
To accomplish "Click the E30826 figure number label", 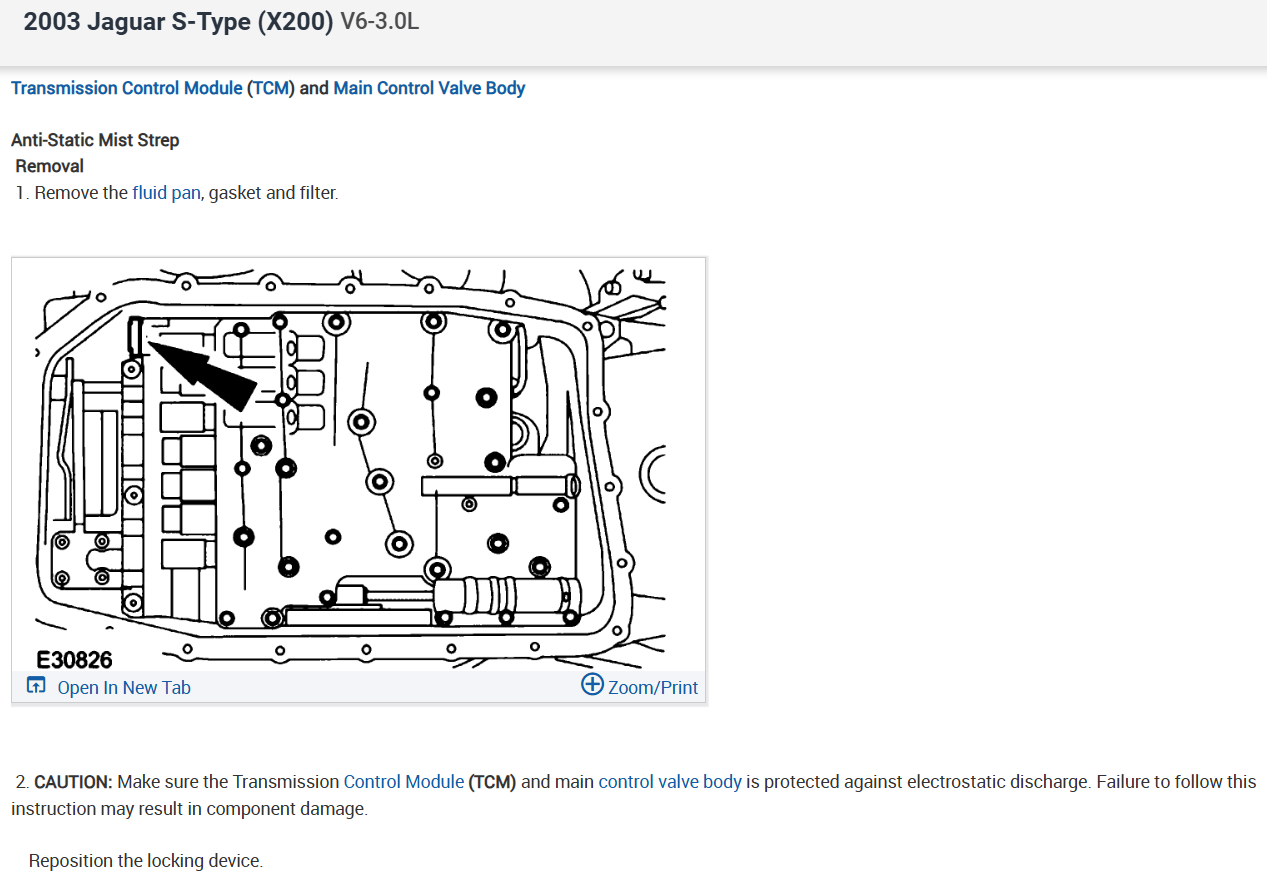I will (x=74, y=659).
